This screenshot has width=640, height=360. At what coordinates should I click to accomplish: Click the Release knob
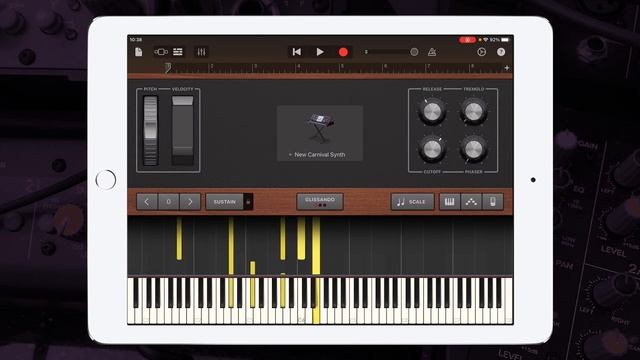pos(432,111)
